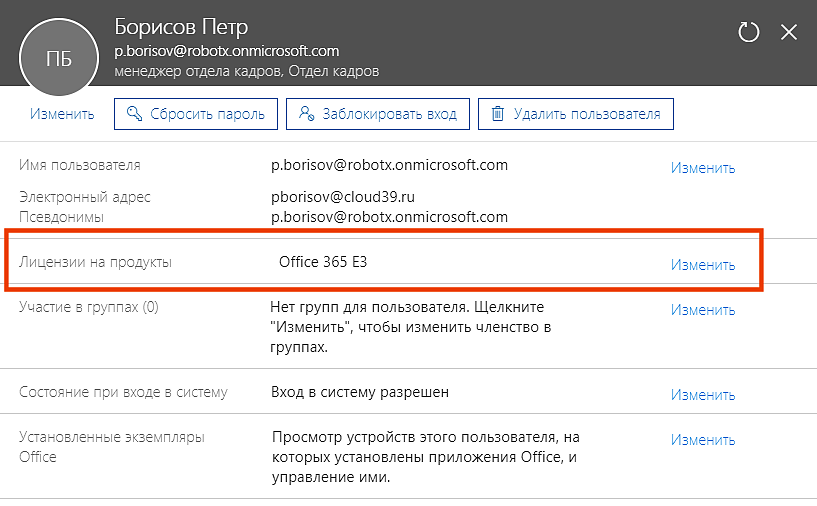This screenshot has height=506, width=817.
Task: Select the pborisov@cloud39.ru email address
Action: click(x=344, y=197)
